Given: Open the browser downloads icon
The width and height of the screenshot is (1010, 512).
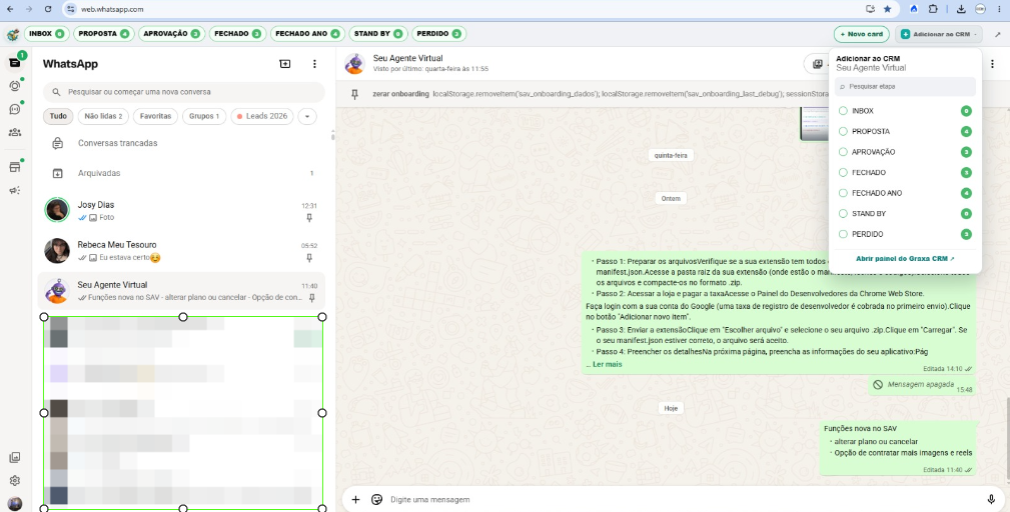Looking at the screenshot, I should 961,9.
